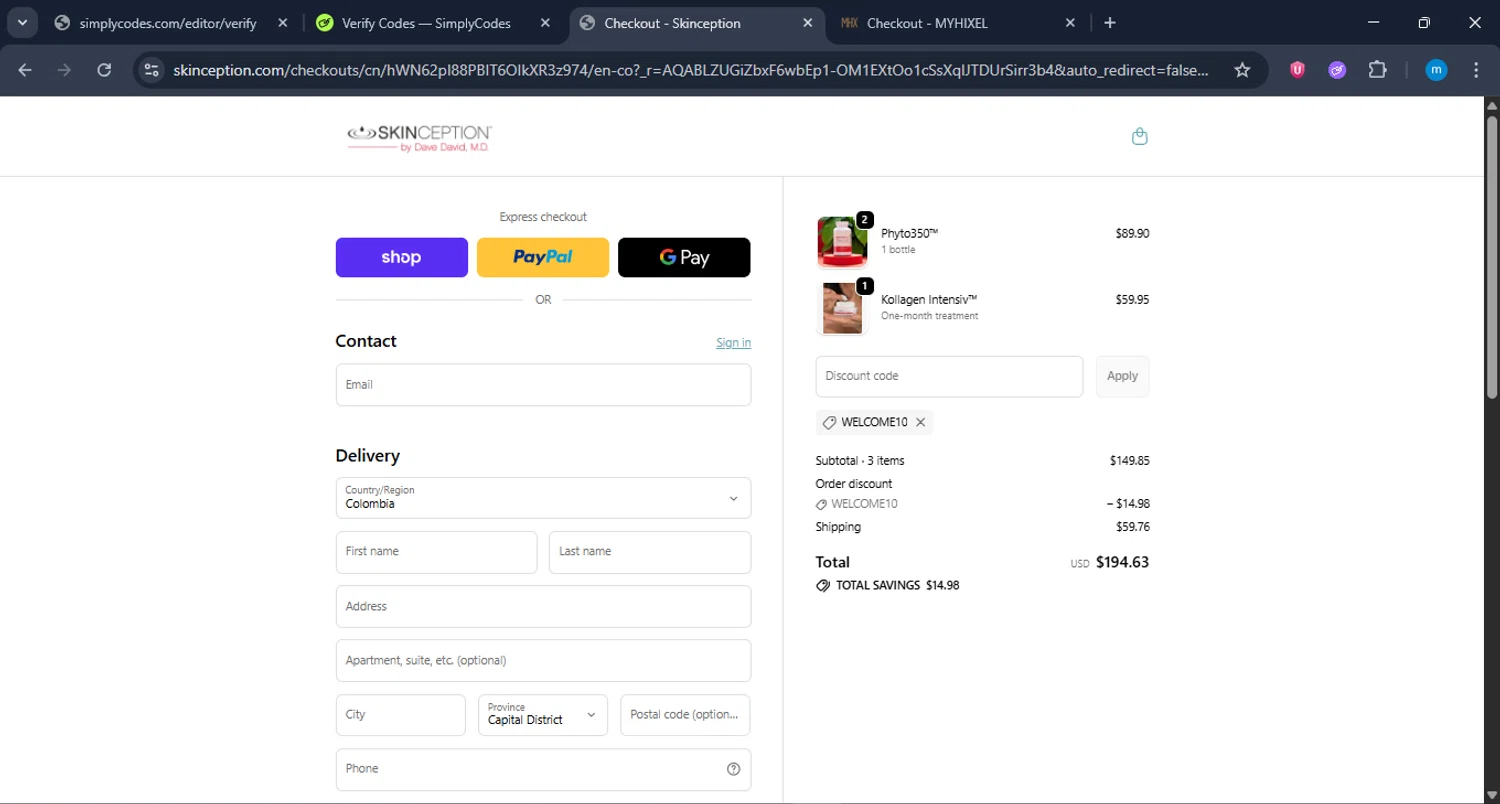Focus the Apartment, suite field
The height and width of the screenshot is (804, 1500).
[x=543, y=661]
